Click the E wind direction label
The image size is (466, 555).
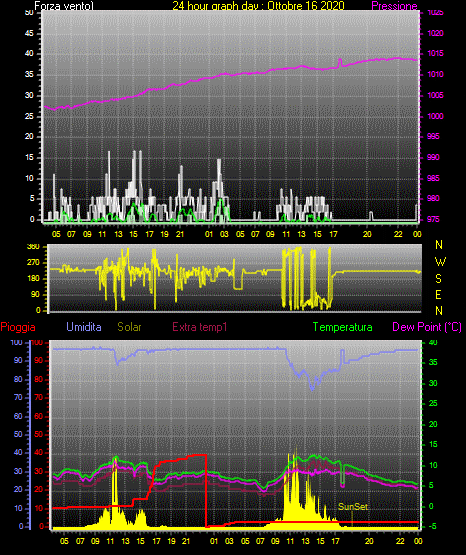click(x=438, y=294)
